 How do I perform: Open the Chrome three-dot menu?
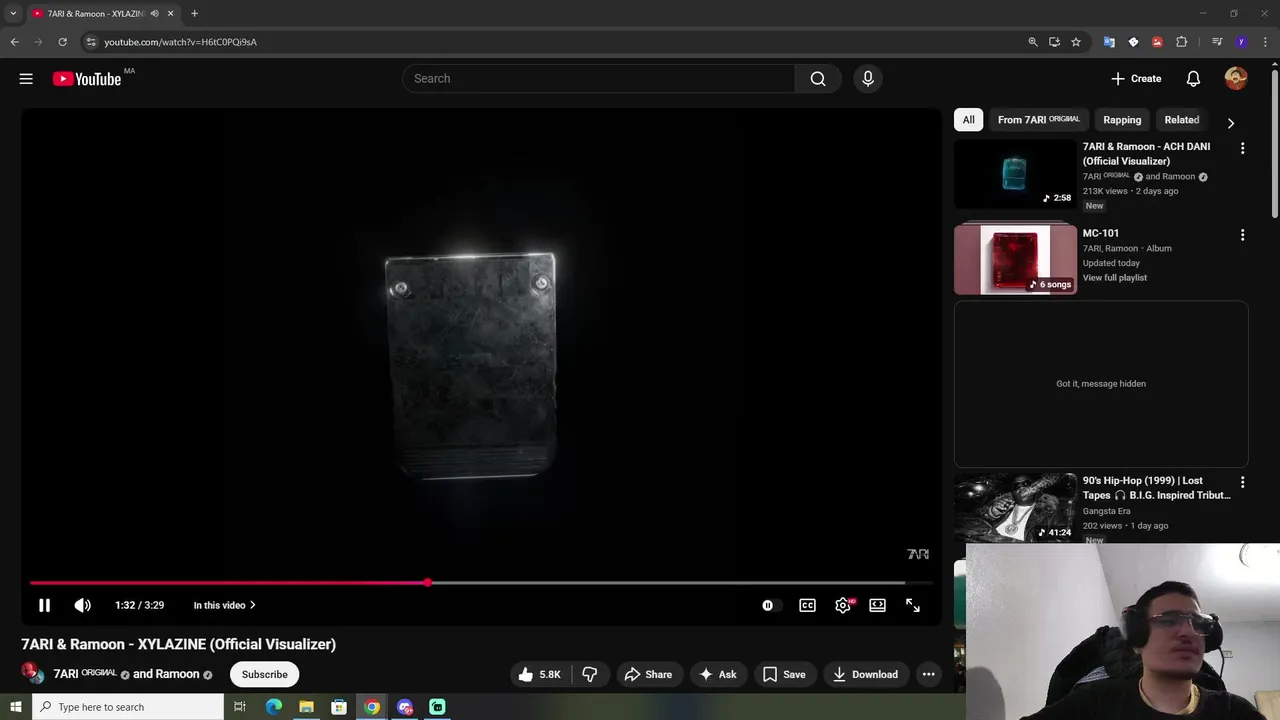[x=1265, y=42]
